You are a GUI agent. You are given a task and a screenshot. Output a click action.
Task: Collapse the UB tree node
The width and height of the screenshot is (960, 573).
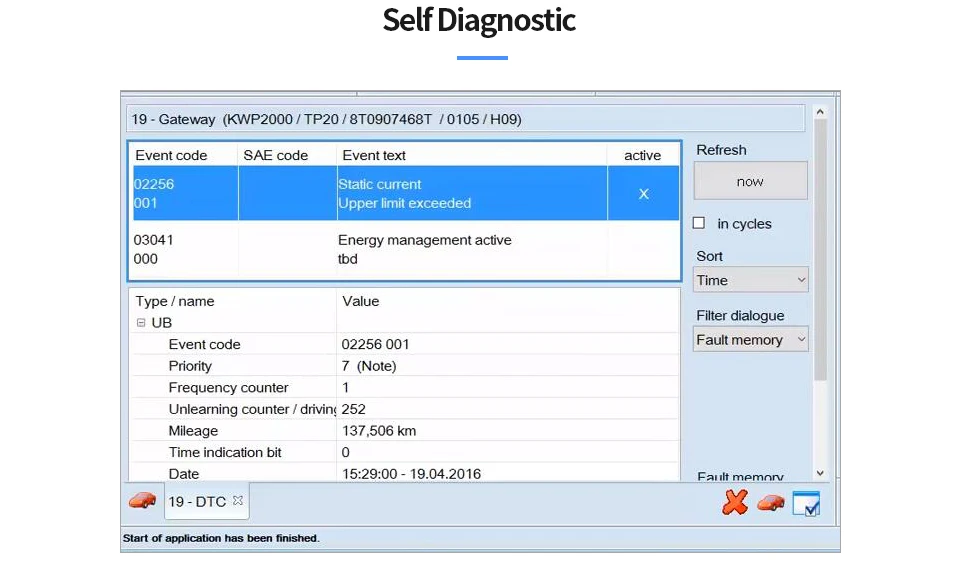[x=141, y=323]
